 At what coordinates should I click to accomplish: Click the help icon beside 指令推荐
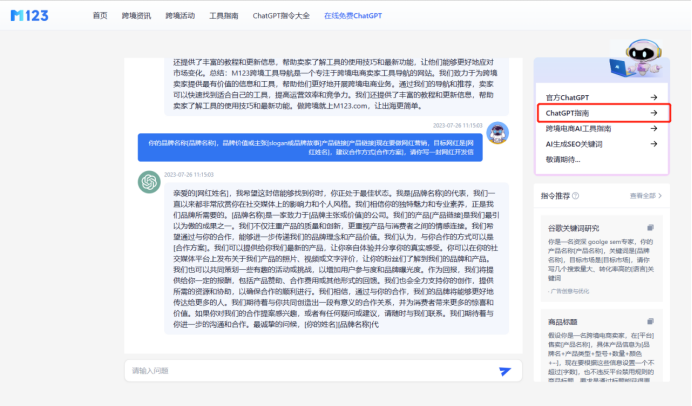click(575, 196)
